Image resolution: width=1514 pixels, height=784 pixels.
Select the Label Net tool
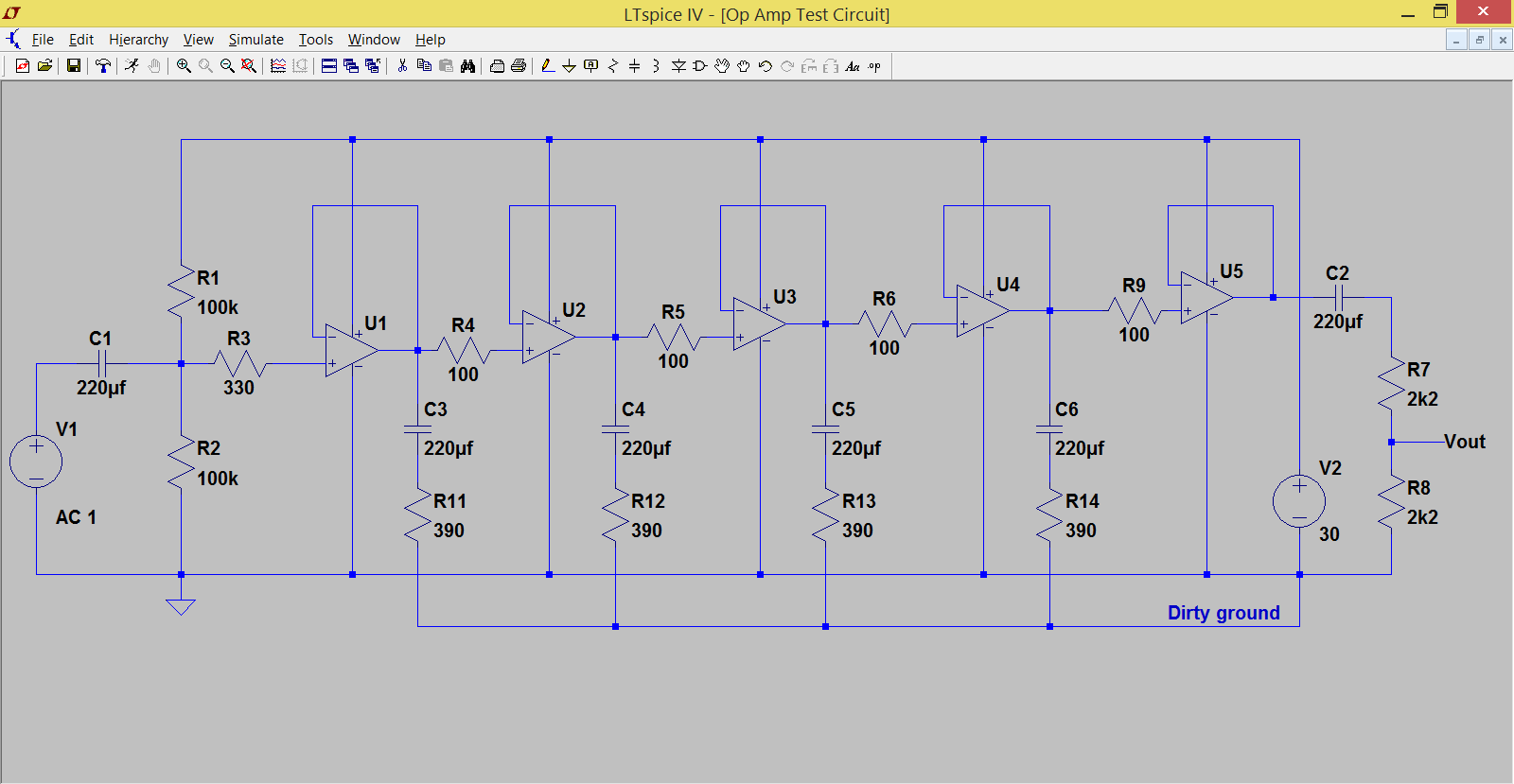coord(591,65)
